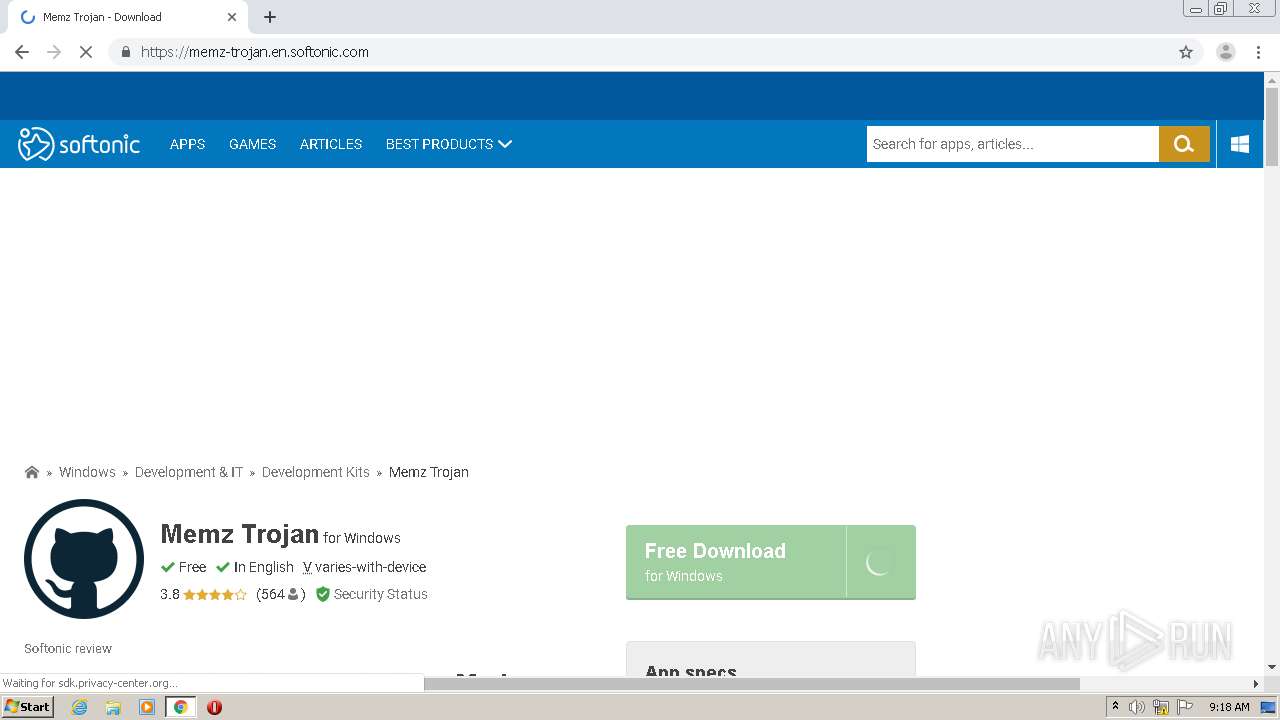Stop loading the page with X button

86,52
